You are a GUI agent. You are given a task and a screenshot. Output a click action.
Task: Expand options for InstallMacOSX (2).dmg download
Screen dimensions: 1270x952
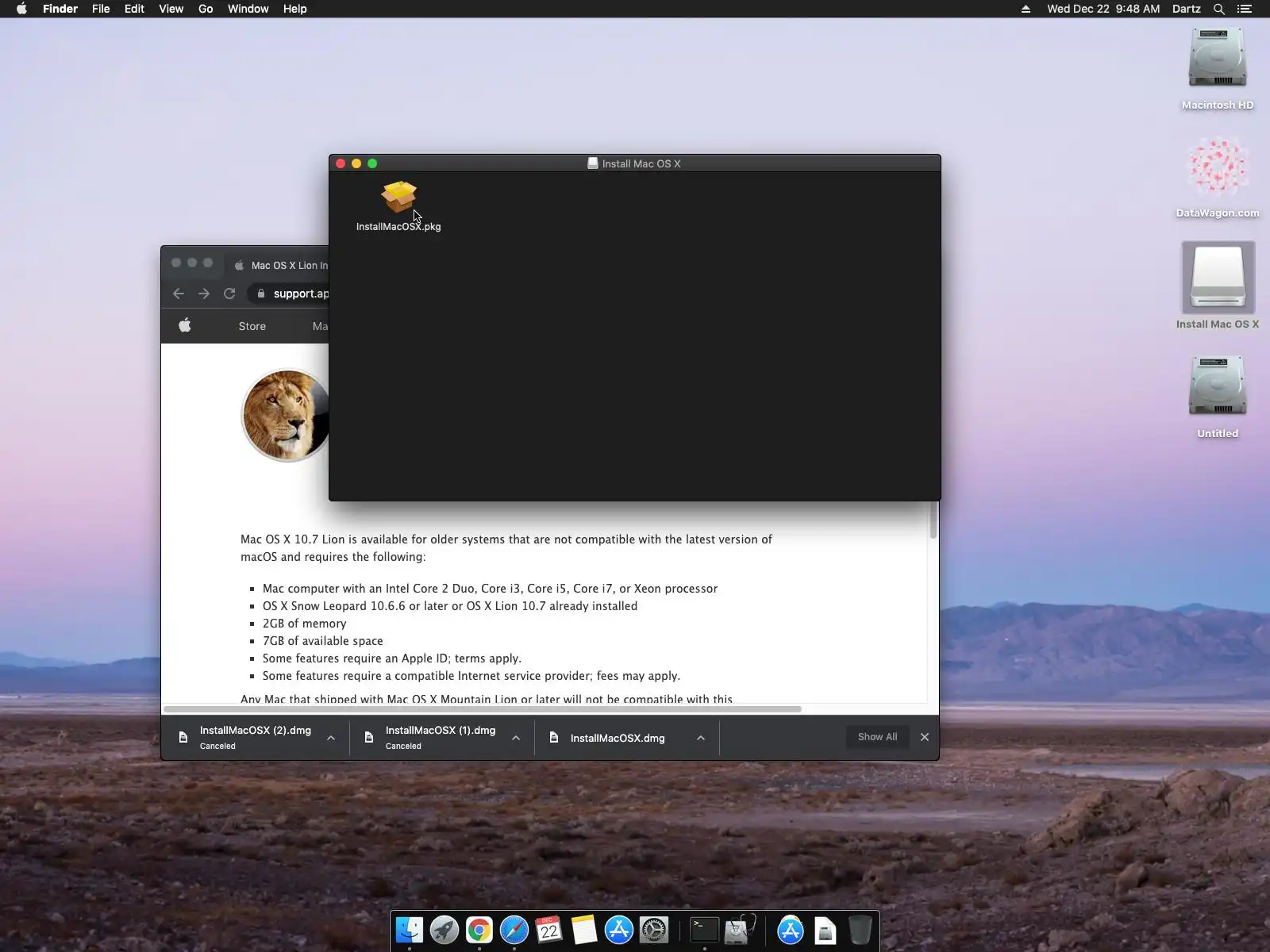point(331,738)
